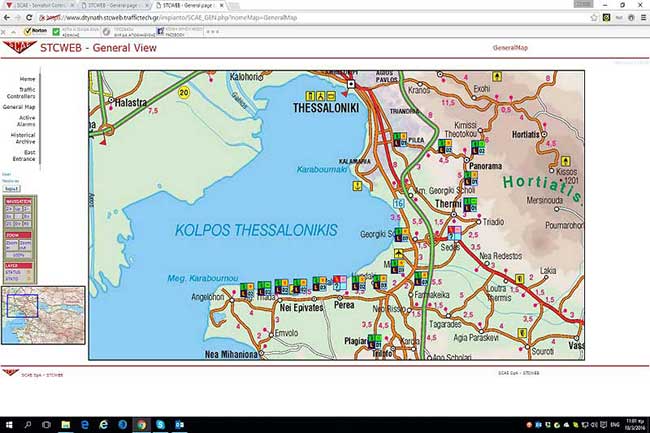The width and height of the screenshot is (650, 433).
Task: Select controller icon beside Georgiki label
Action: click(401, 235)
